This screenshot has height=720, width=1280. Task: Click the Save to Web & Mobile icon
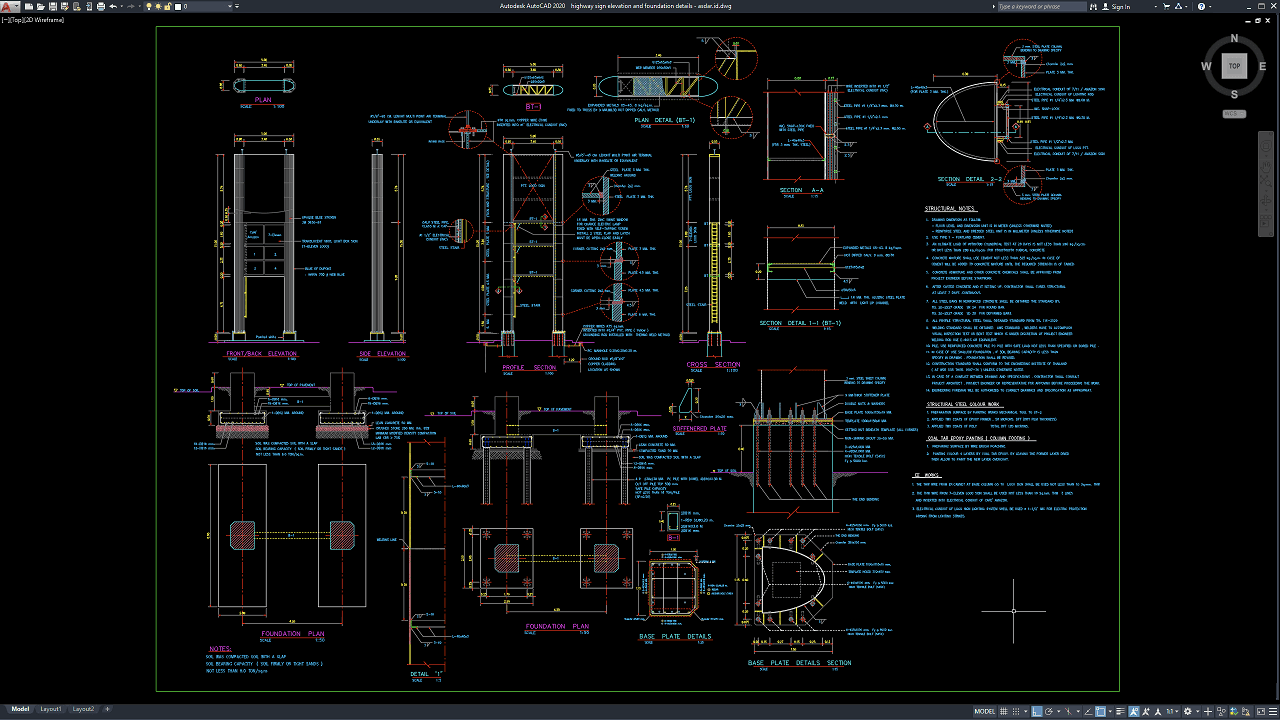[89, 6]
